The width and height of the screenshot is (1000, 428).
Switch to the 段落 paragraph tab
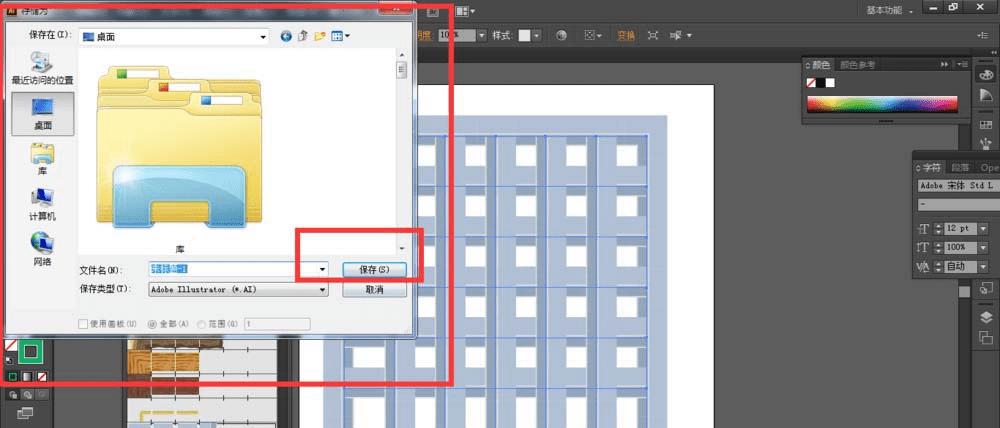960,168
